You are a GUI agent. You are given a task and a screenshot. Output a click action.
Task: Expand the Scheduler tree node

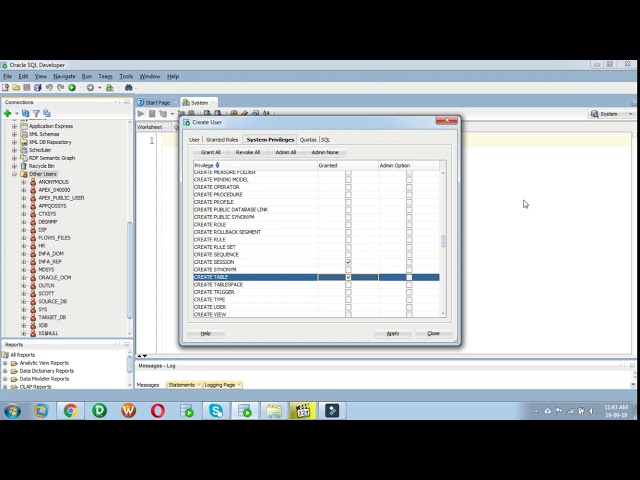pyautogui.click(x=14, y=150)
